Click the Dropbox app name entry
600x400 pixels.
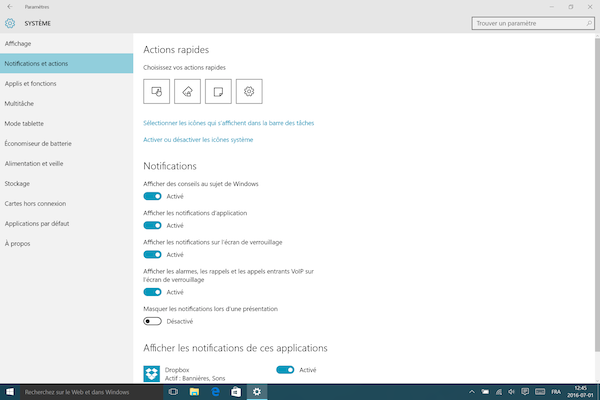177,370
